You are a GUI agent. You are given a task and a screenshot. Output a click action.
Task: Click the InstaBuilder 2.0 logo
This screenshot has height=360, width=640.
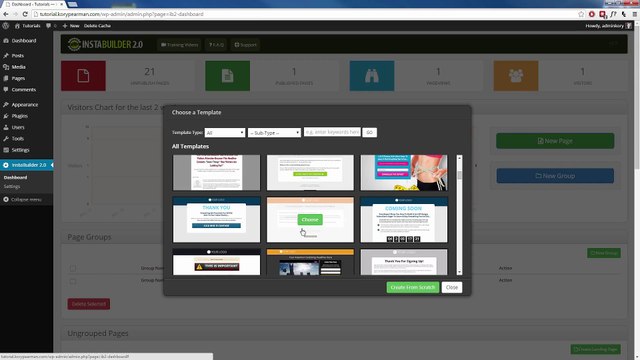(x=105, y=44)
